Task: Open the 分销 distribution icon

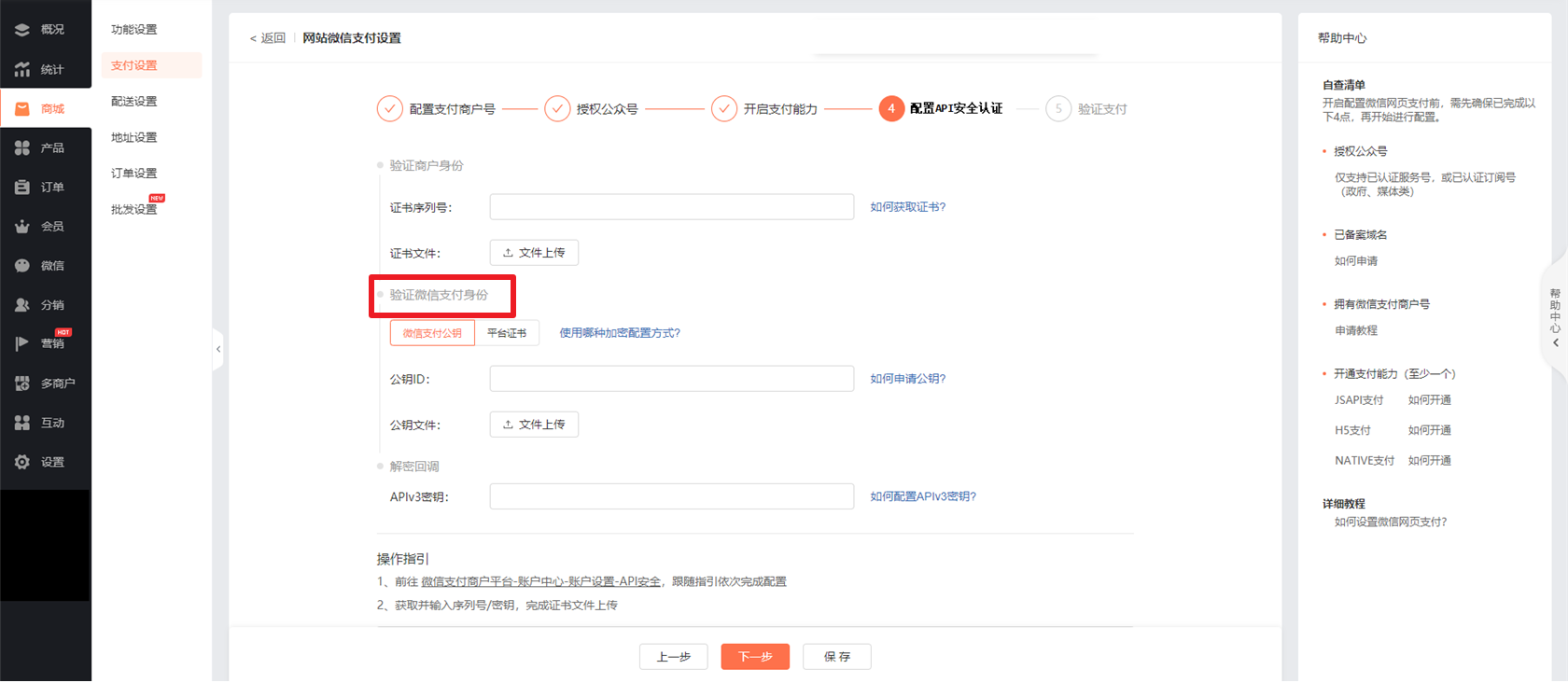Action: 22,304
